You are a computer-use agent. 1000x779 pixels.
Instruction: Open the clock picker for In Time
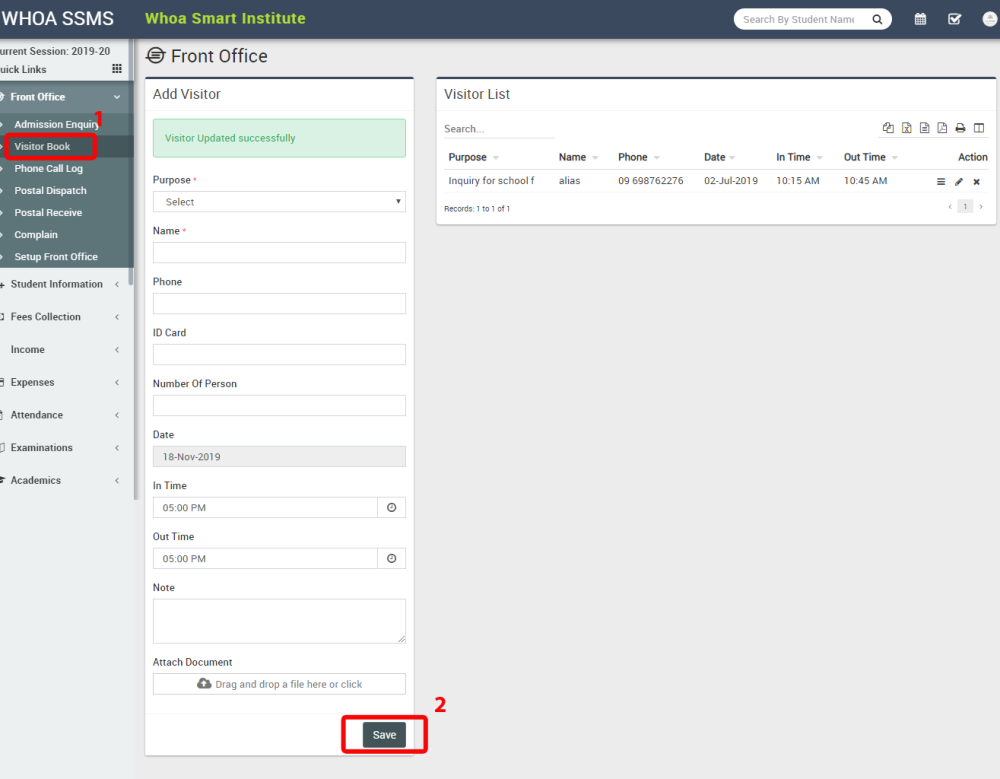pyautogui.click(x=392, y=507)
